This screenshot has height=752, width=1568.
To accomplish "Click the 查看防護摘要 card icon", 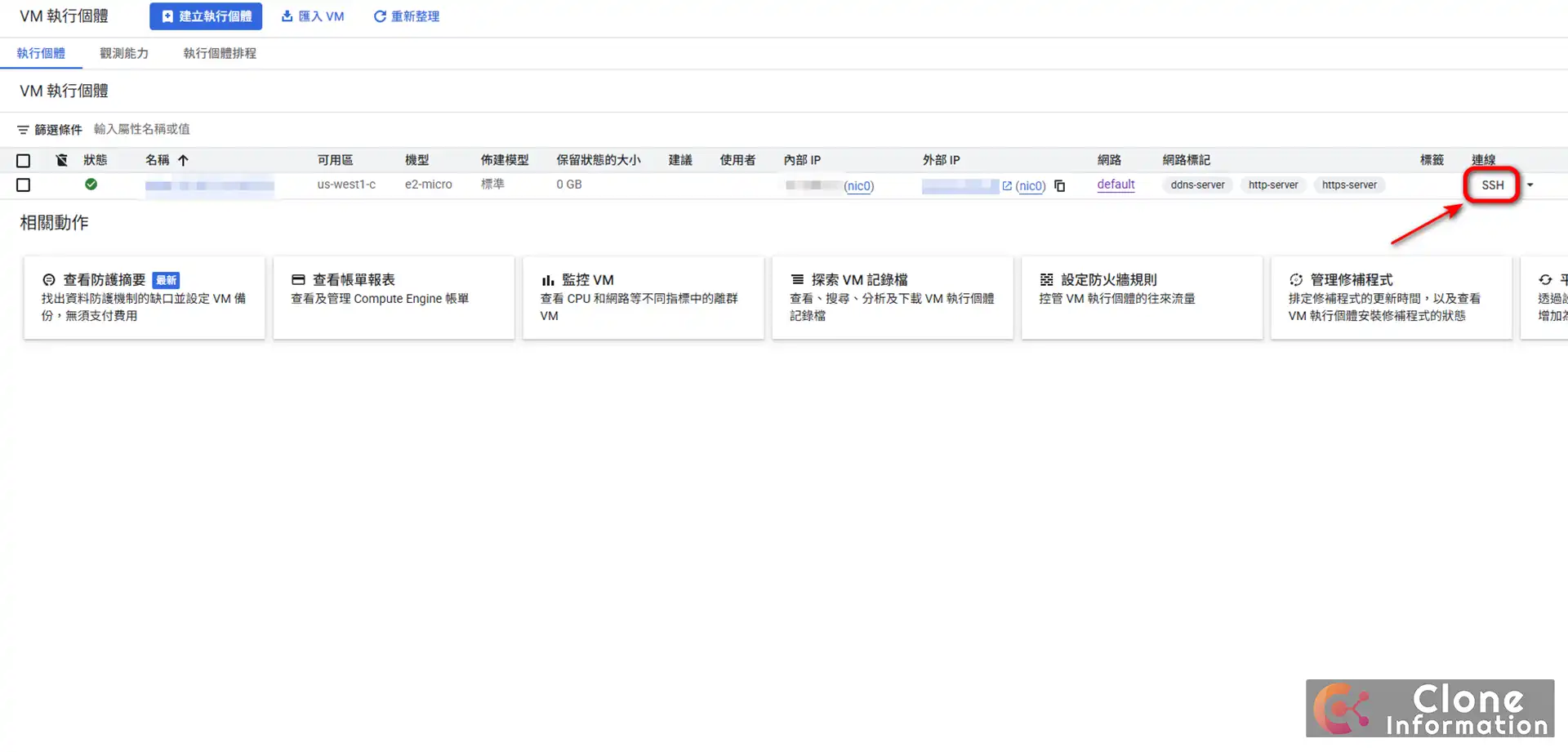I will click(x=49, y=279).
